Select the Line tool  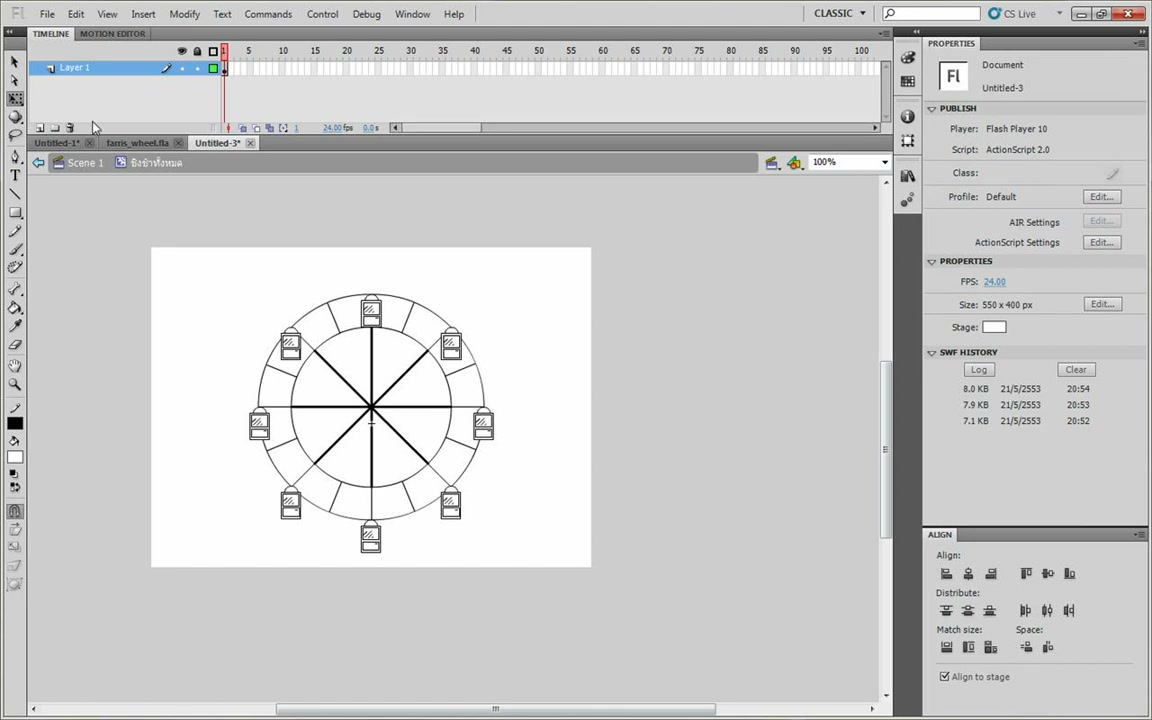point(15,194)
